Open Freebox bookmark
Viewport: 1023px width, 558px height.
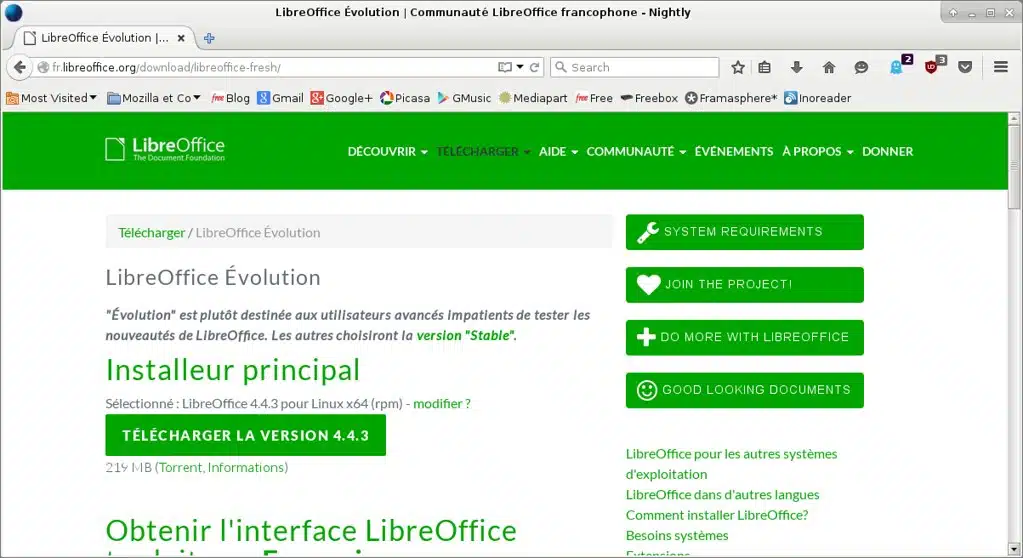(649, 98)
